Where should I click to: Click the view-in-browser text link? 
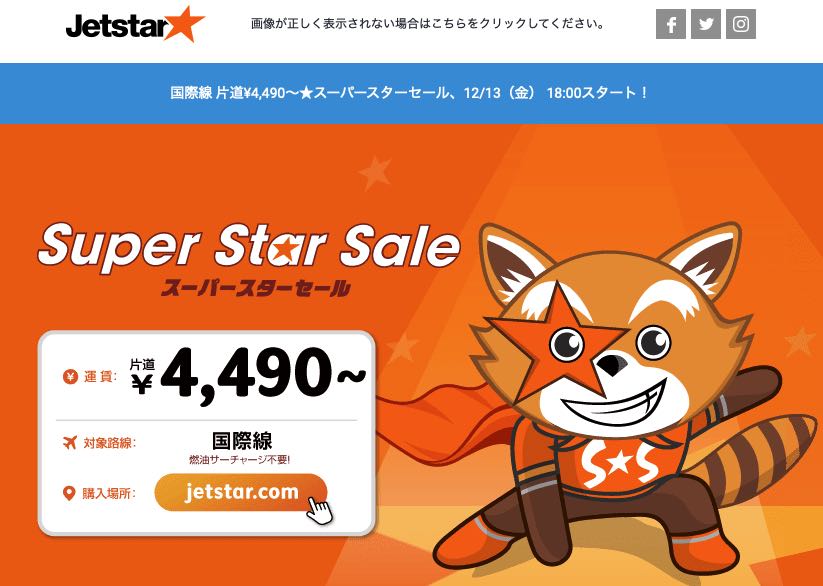tap(428, 24)
